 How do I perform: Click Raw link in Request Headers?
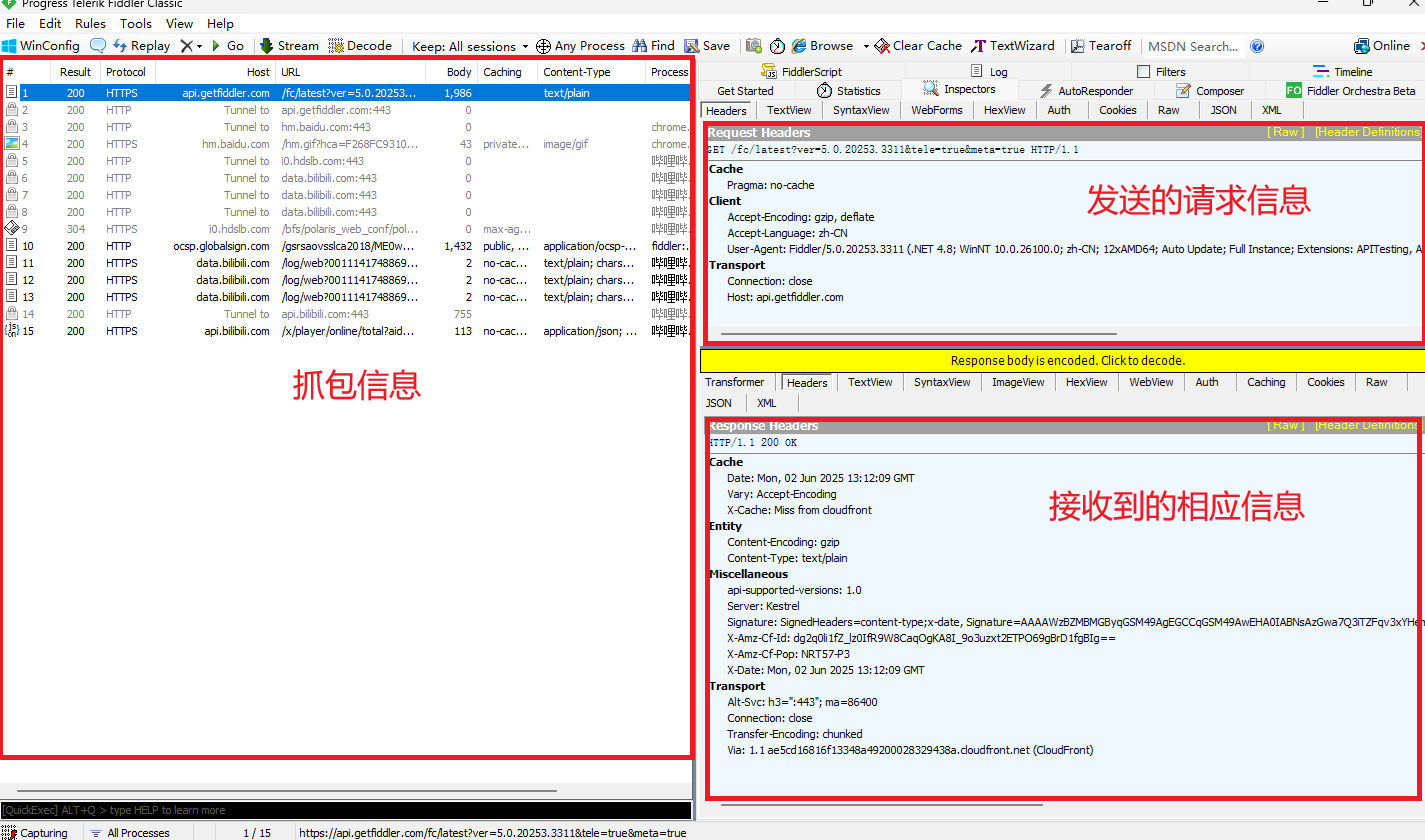coord(1285,132)
